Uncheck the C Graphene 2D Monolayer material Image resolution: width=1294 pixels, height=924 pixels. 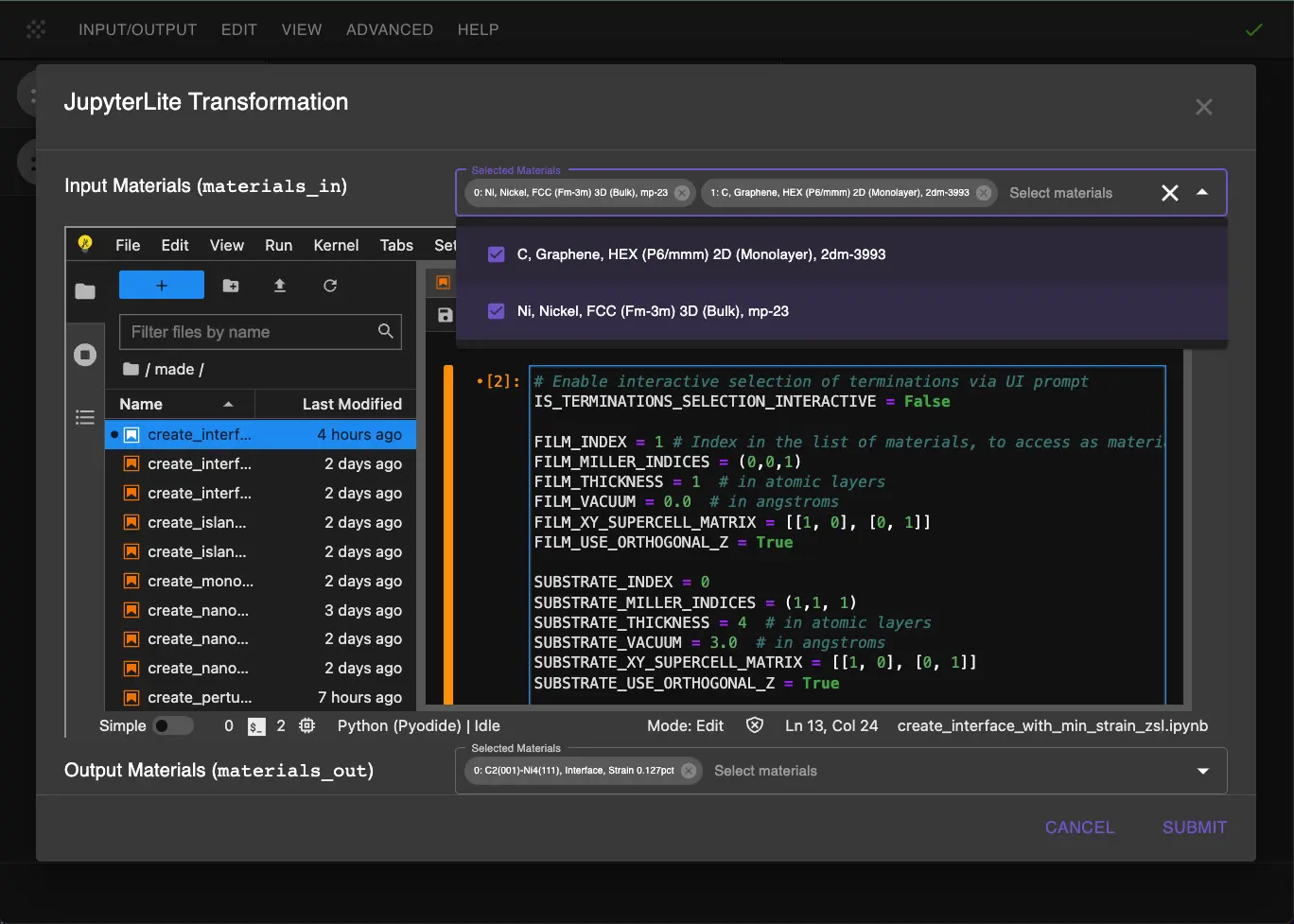[x=496, y=253]
